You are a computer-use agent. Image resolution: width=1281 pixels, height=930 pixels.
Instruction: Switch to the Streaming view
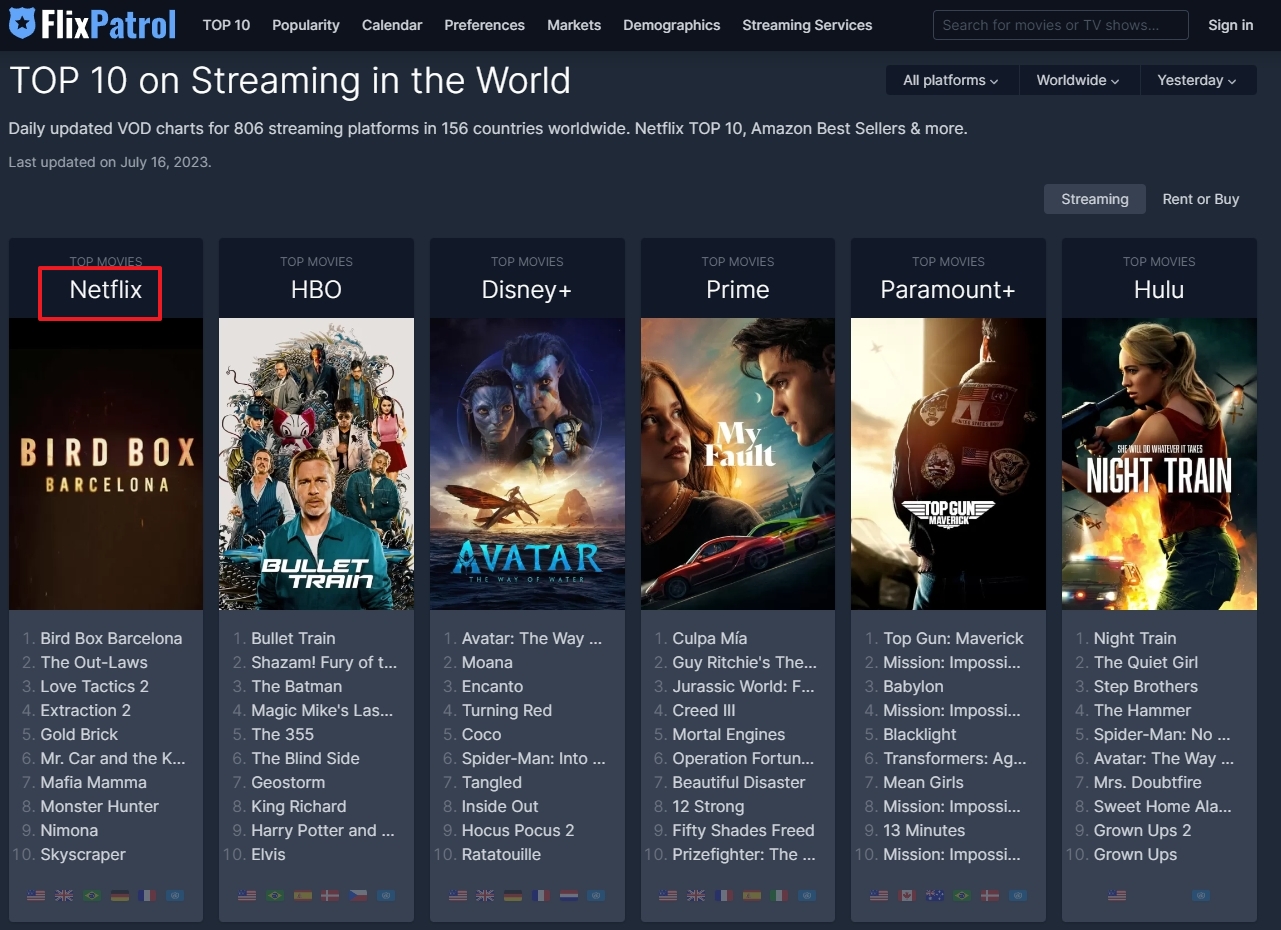click(x=1095, y=199)
